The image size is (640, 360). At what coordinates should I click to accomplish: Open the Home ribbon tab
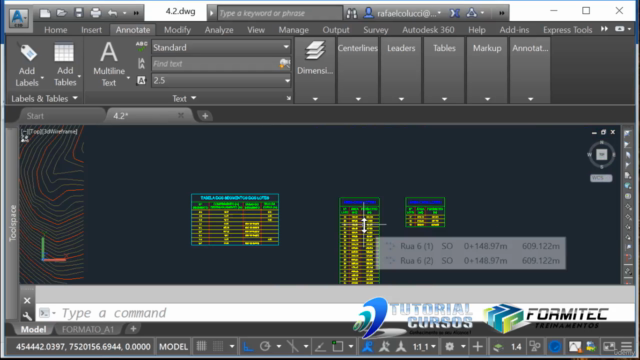[x=56, y=30]
